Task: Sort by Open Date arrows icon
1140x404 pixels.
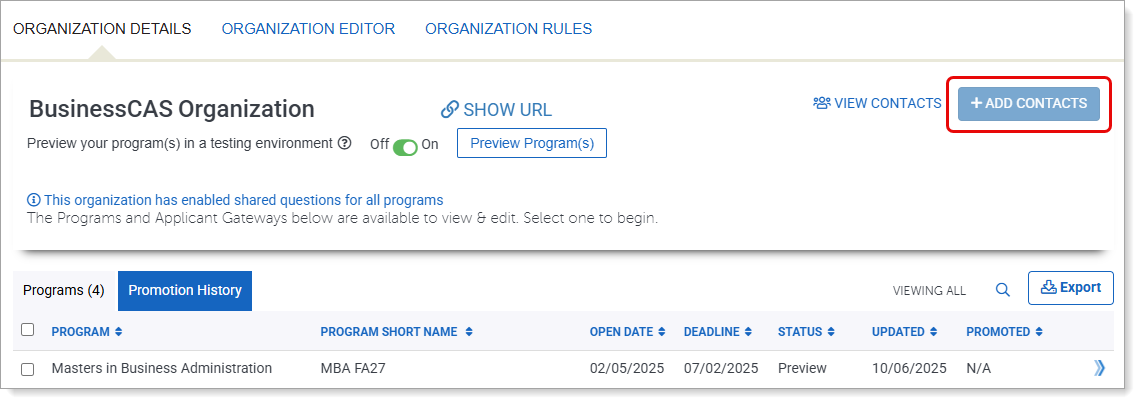Action: click(662, 332)
